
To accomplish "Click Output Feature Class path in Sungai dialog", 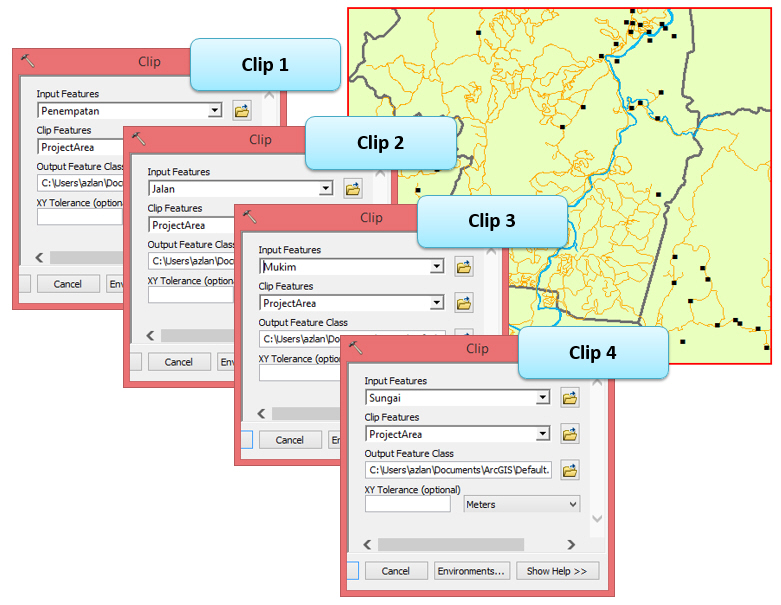I will pyautogui.click(x=459, y=470).
